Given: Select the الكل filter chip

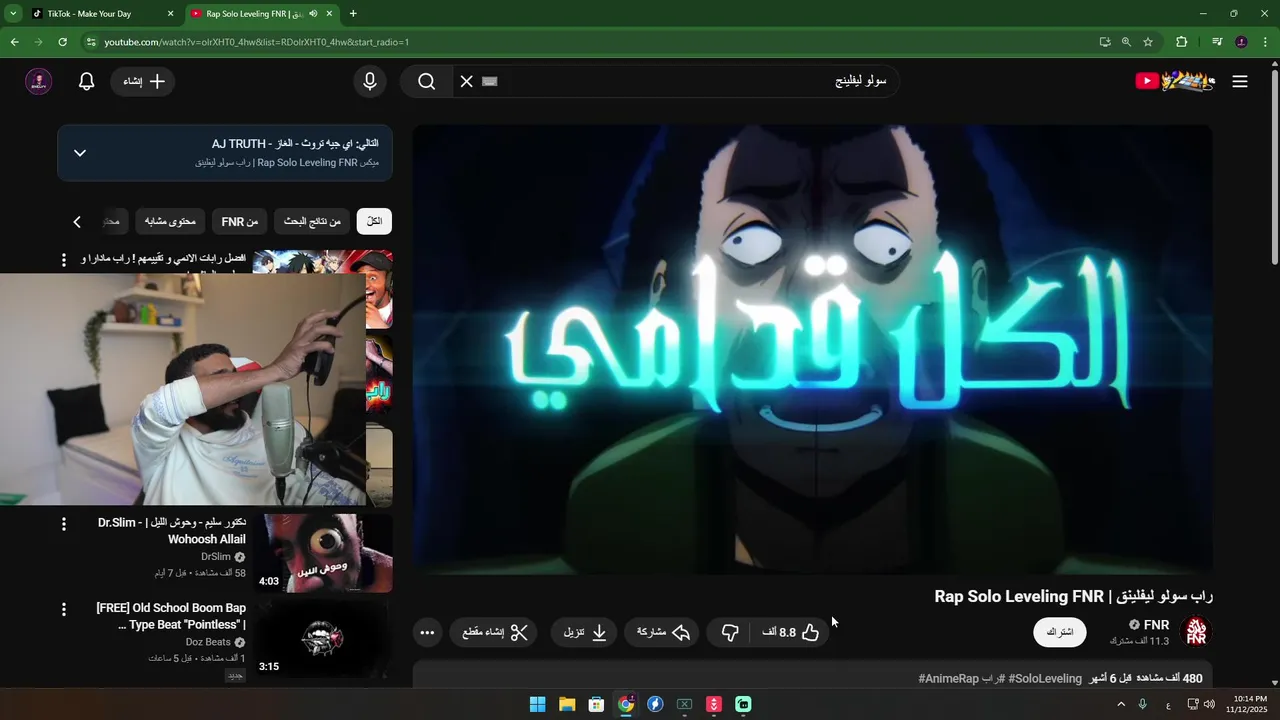Looking at the screenshot, I should [x=374, y=221].
